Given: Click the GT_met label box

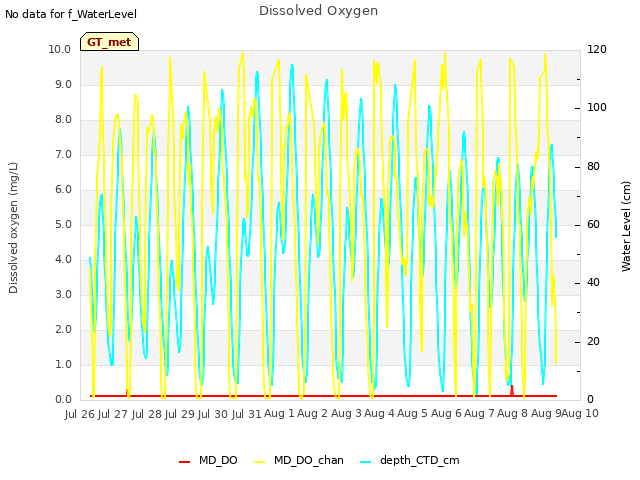Looking at the screenshot, I should [109, 42].
